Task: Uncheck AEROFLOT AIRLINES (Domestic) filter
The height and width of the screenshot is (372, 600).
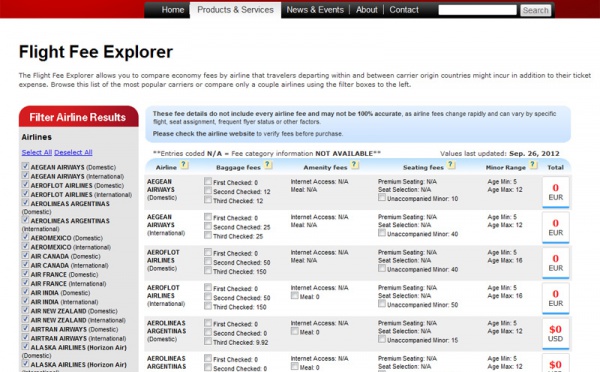Action: click(26, 184)
